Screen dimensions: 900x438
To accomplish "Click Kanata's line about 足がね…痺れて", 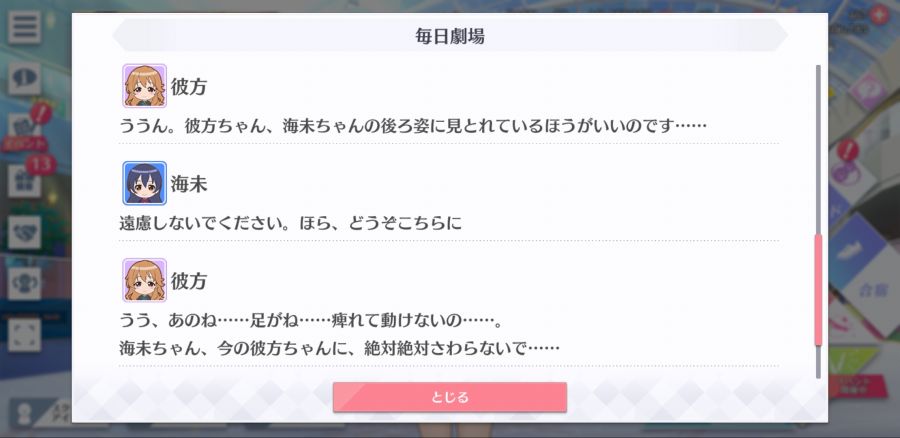I will (x=311, y=320).
